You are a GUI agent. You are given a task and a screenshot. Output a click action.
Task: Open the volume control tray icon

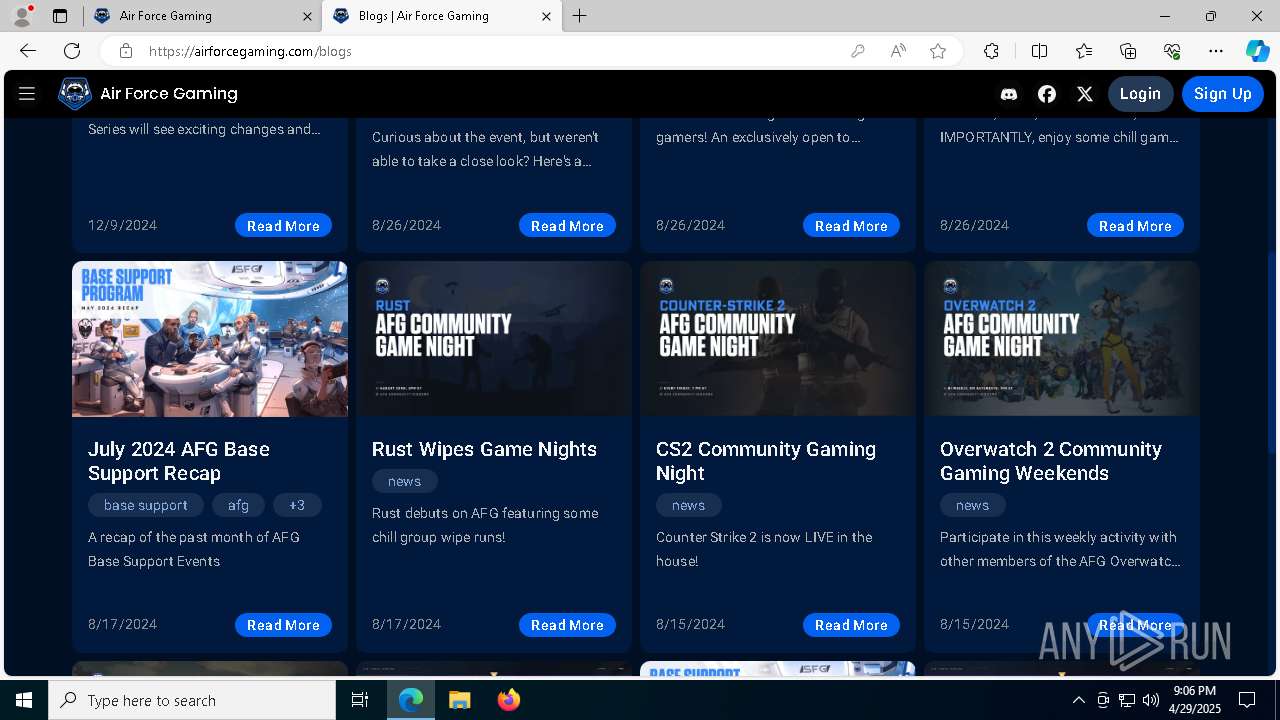(1151, 700)
